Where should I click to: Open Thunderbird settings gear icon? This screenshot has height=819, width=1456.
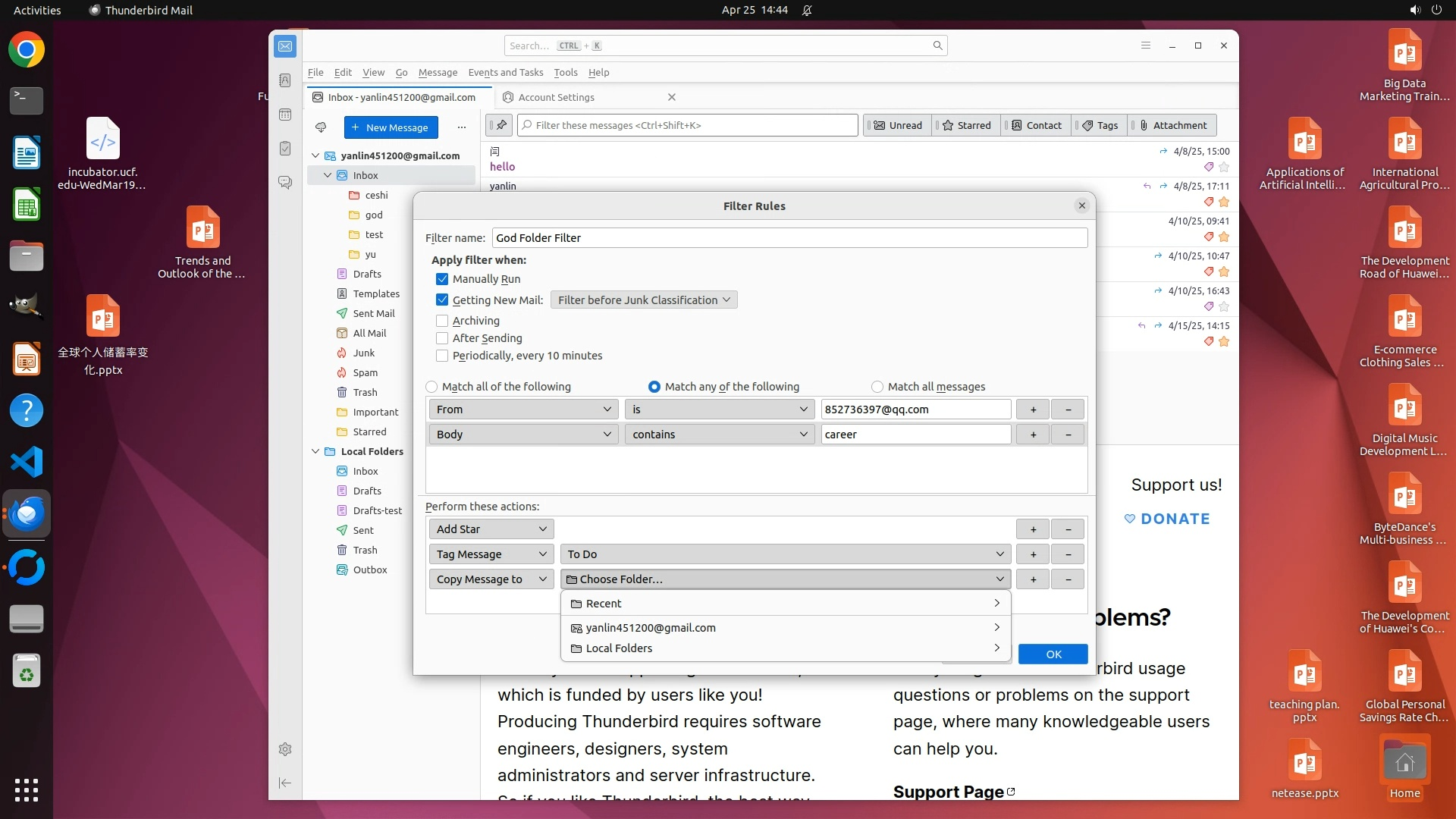coord(285,749)
